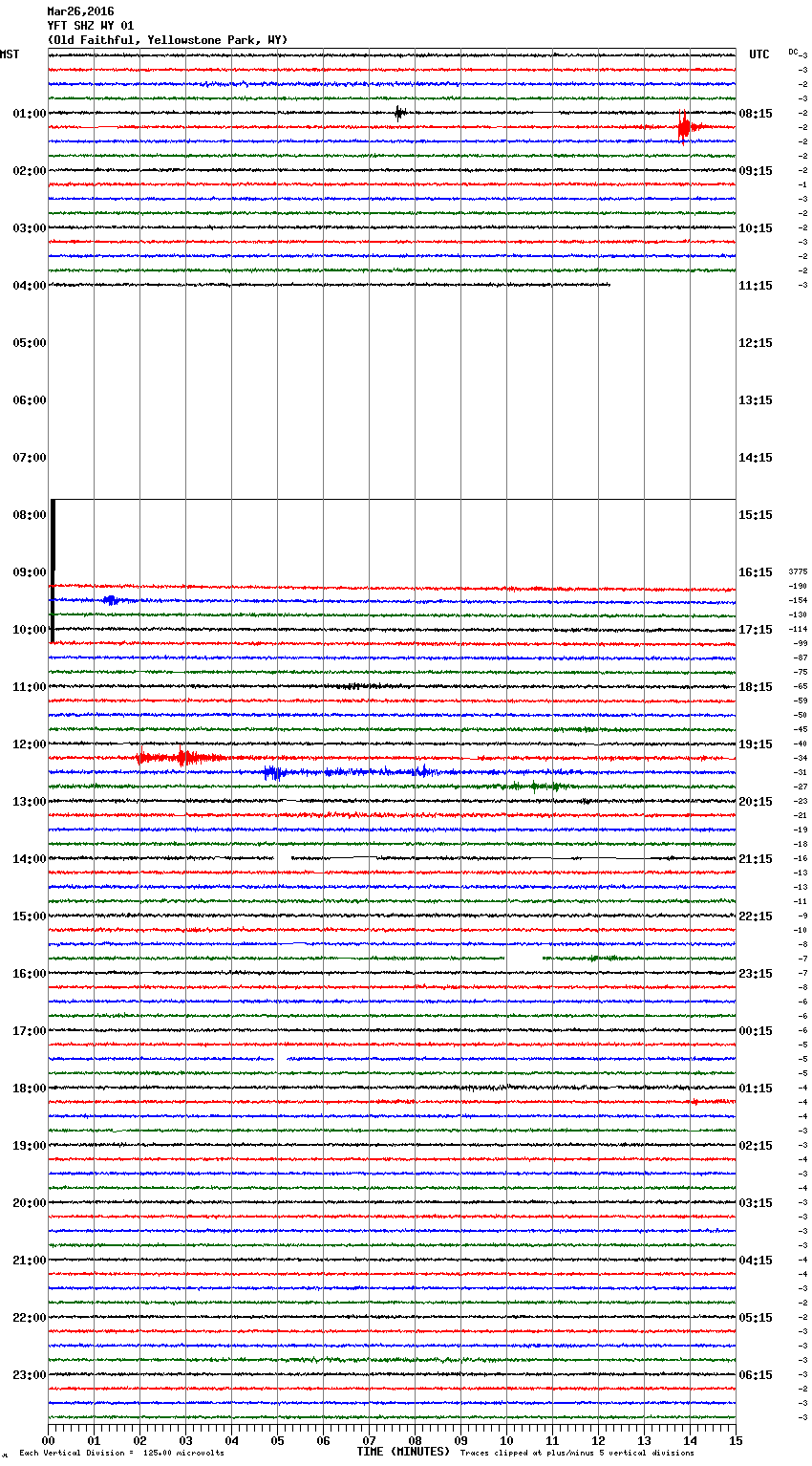
Task: Click the 10 minute tick label on bottom axis
Action: click(506, 1440)
